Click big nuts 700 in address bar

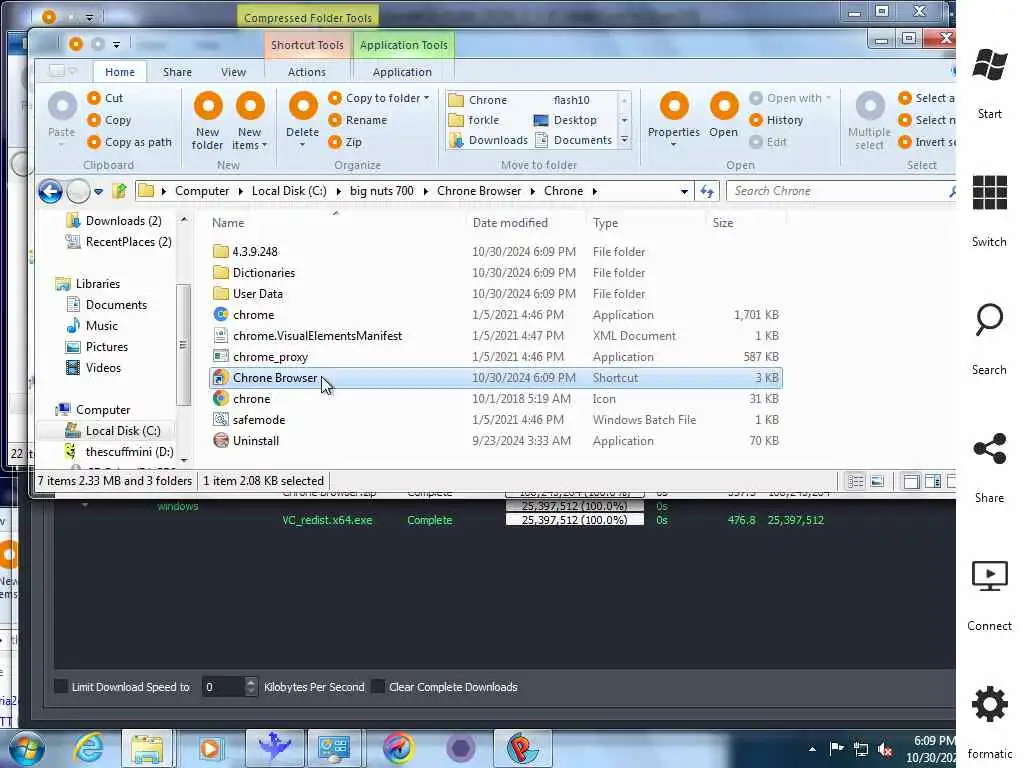coord(381,191)
